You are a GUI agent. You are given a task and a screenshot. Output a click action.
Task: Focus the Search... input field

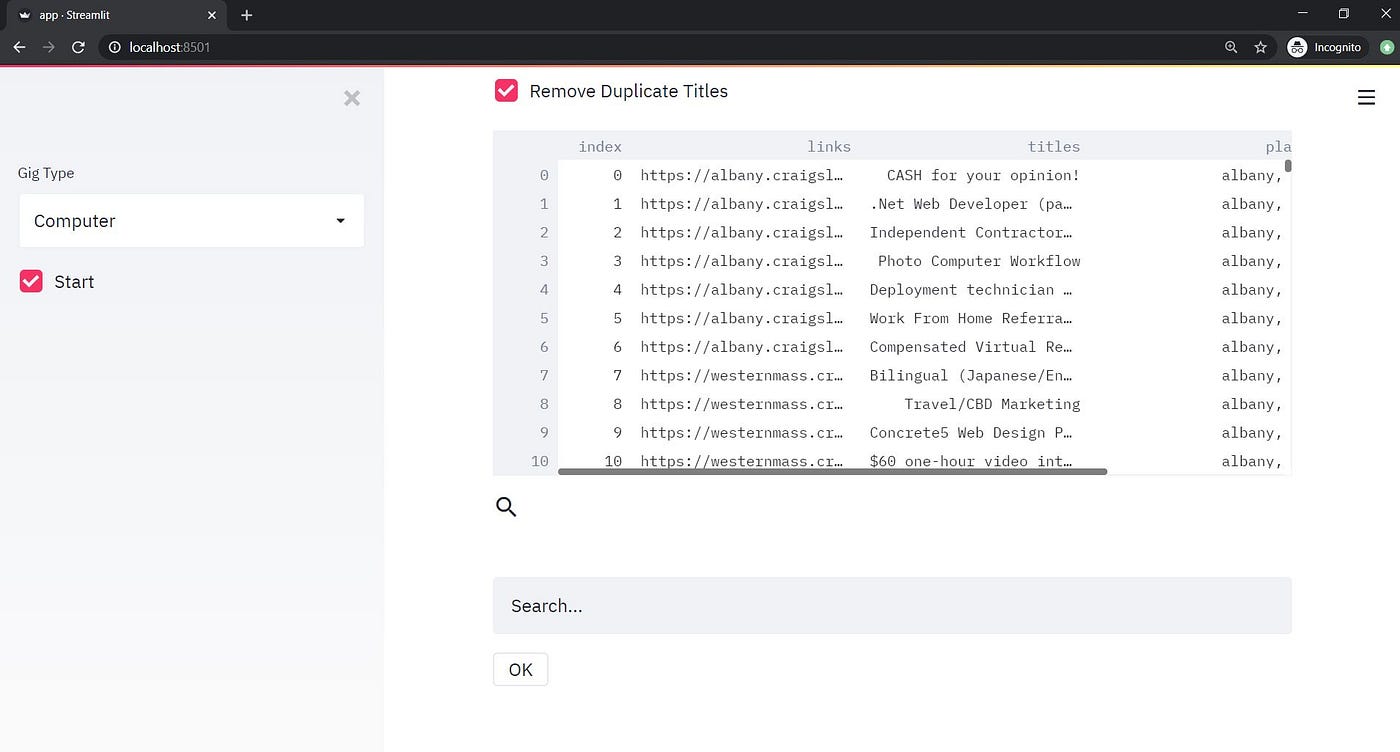[x=892, y=605]
